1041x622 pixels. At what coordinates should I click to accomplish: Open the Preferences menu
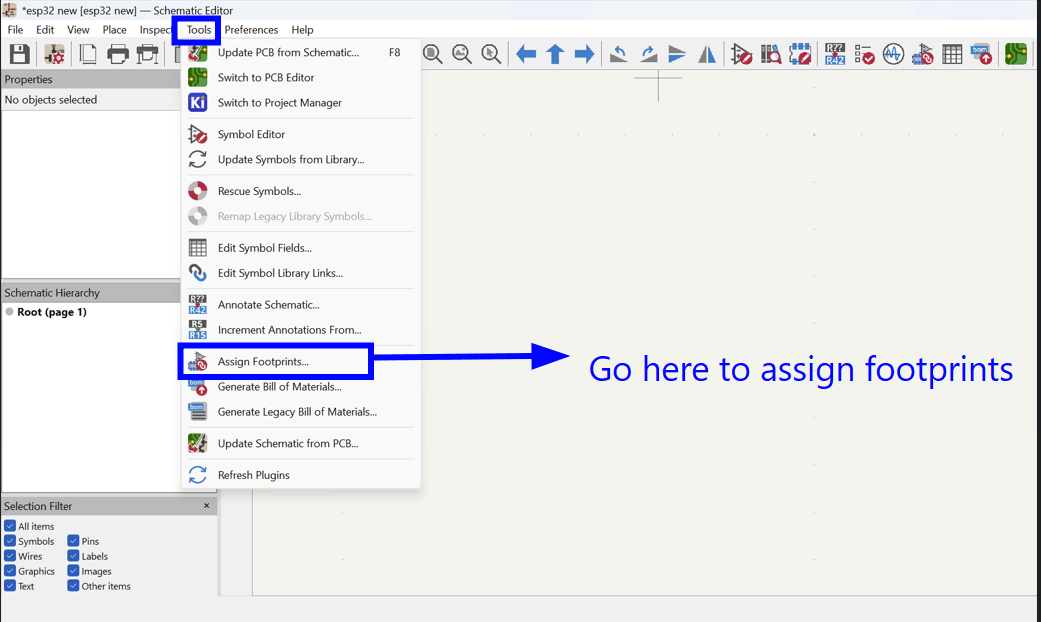(x=251, y=30)
